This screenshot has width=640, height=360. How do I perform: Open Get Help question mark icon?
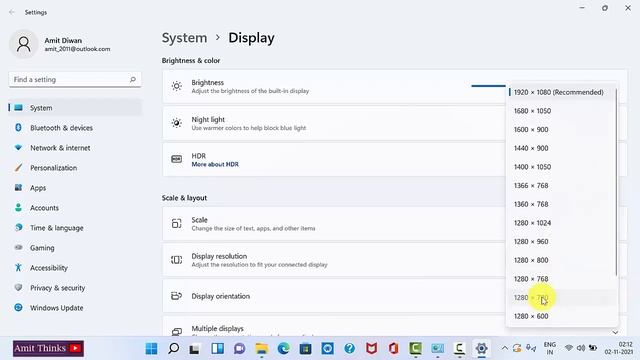coord(349,349)
